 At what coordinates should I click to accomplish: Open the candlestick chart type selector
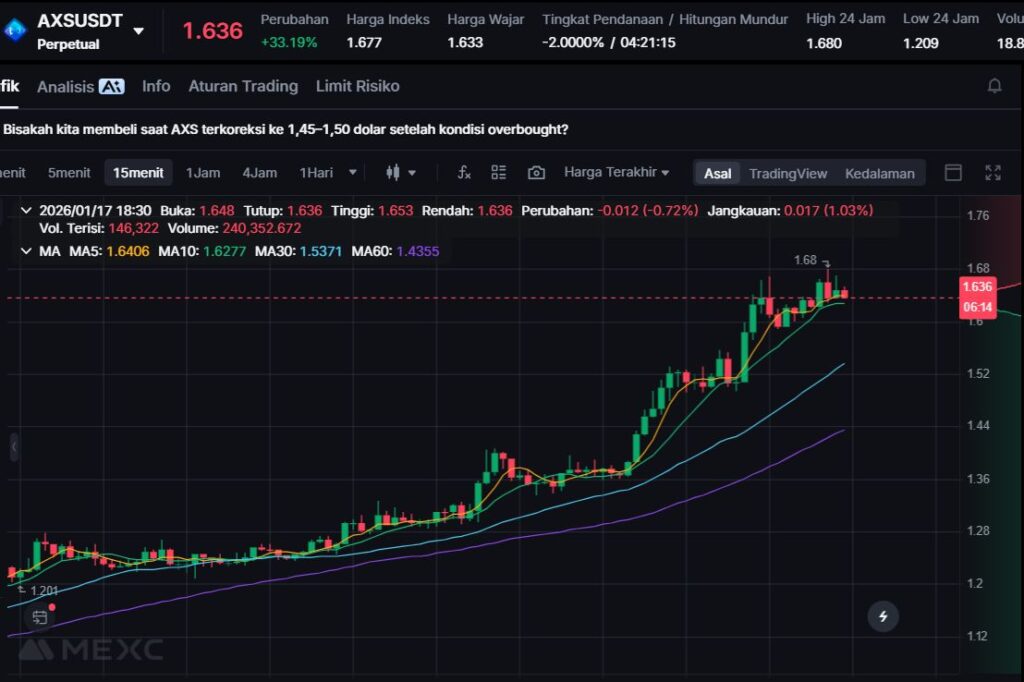[x=400, y=173]
